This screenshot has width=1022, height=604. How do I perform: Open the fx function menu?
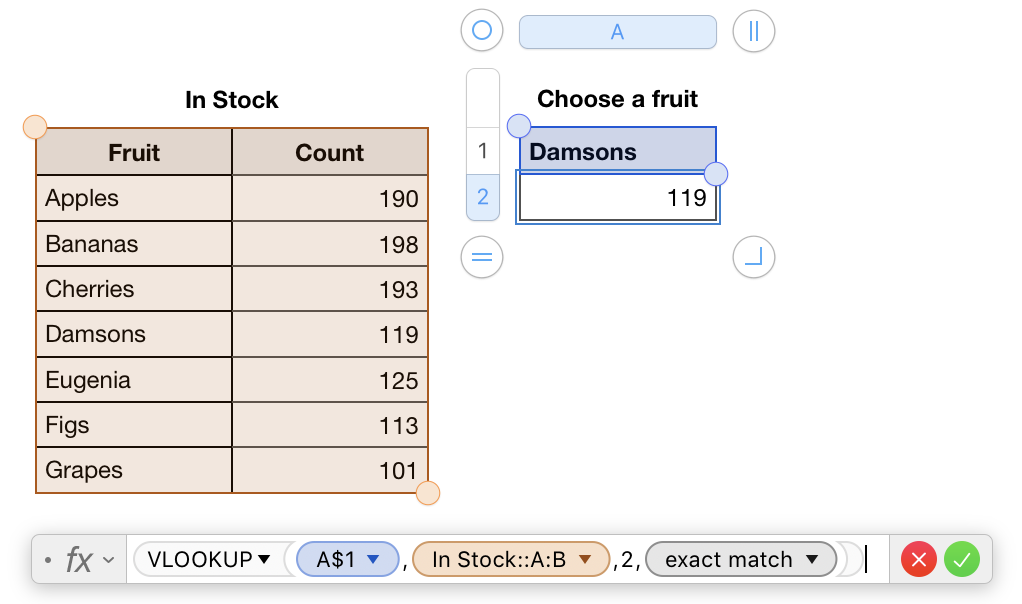point(88,560)
